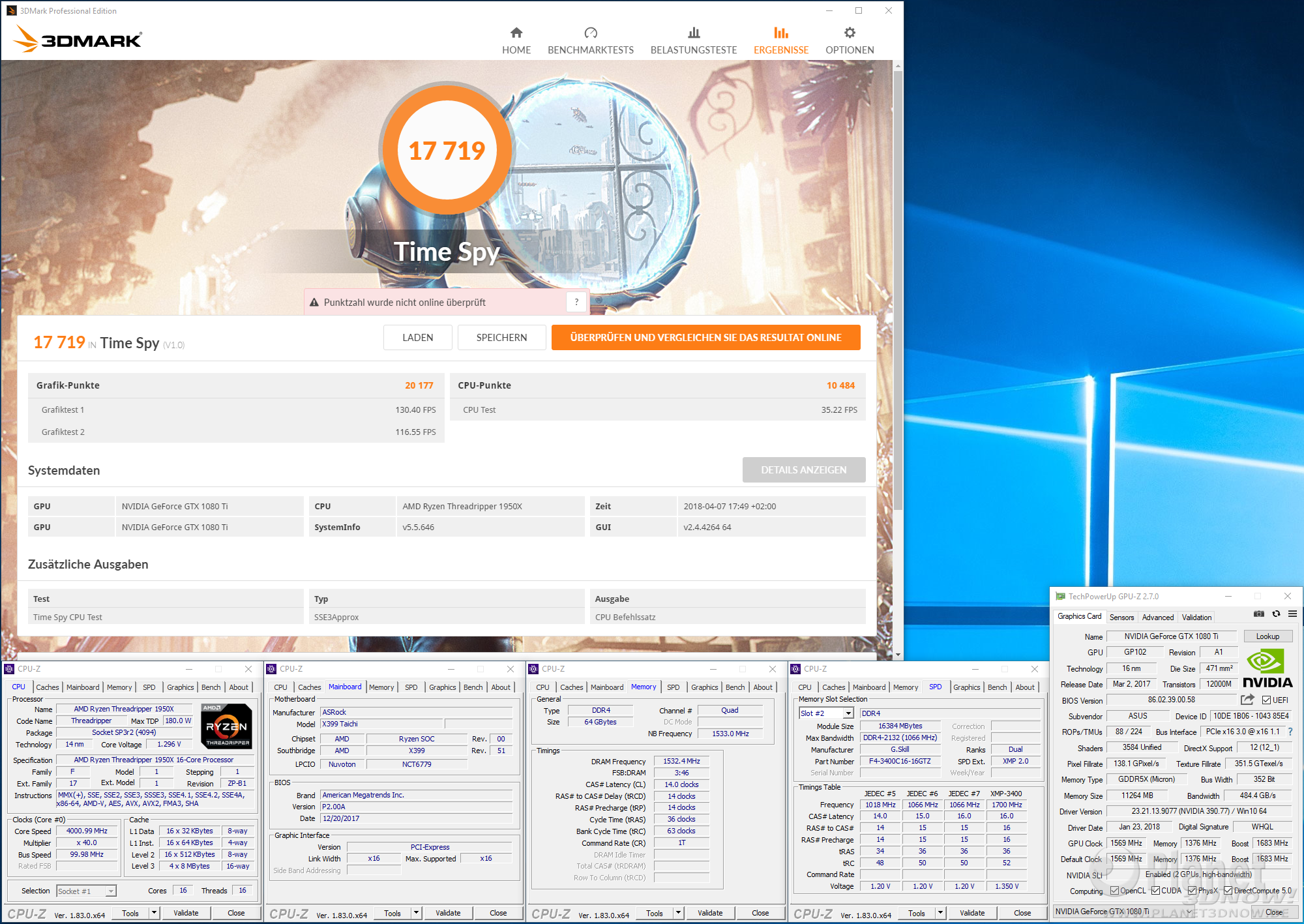Toggle the DirectCompute 5.0 checkbox

pyautogui.click(x=1228, y=891)
